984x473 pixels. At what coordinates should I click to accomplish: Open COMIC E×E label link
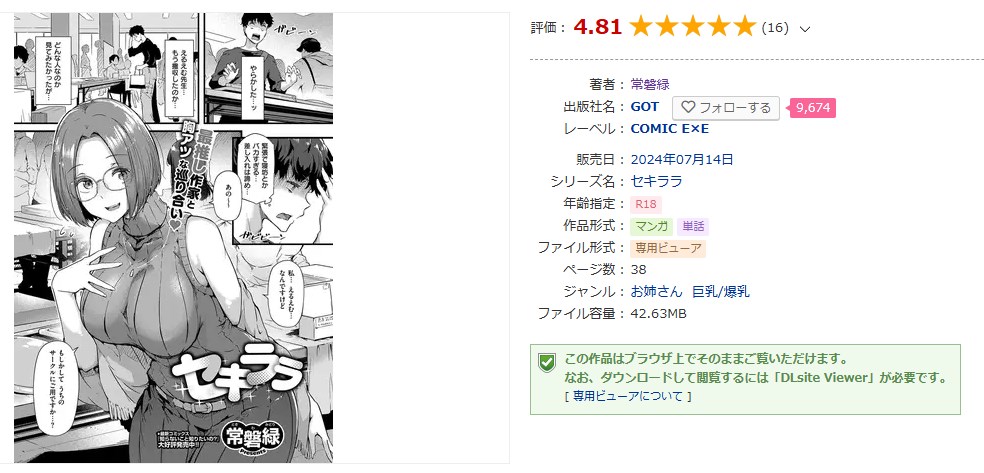(670, 129)
